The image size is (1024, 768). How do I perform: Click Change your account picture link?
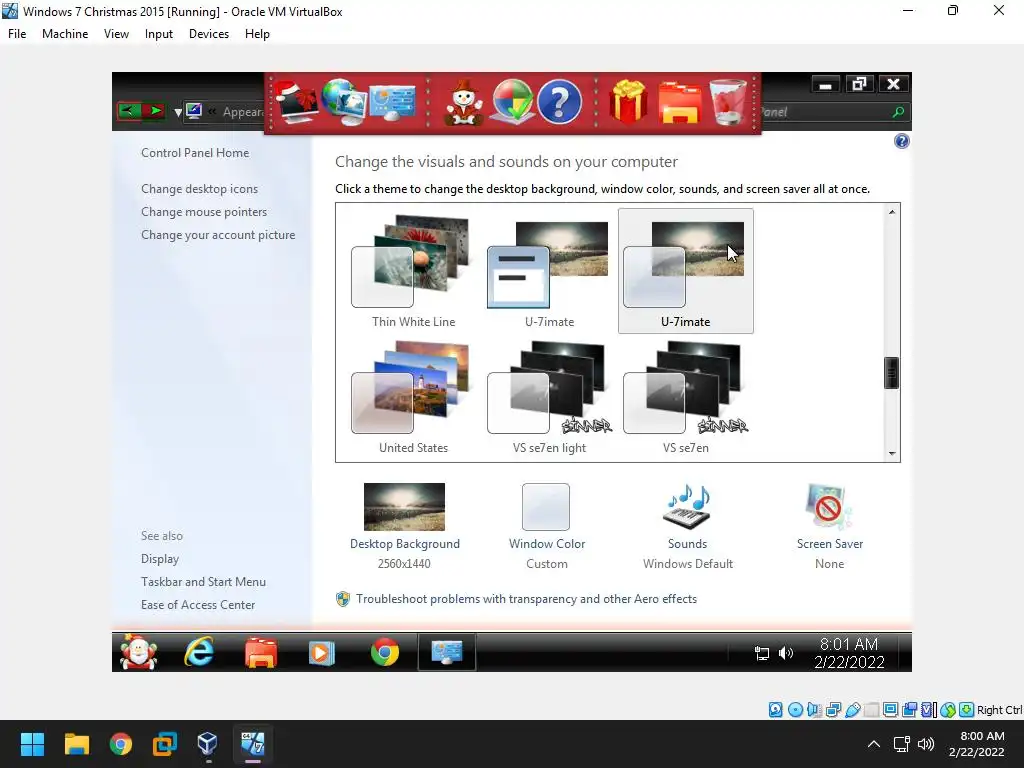pyautogui.click(x=218, y=234)
